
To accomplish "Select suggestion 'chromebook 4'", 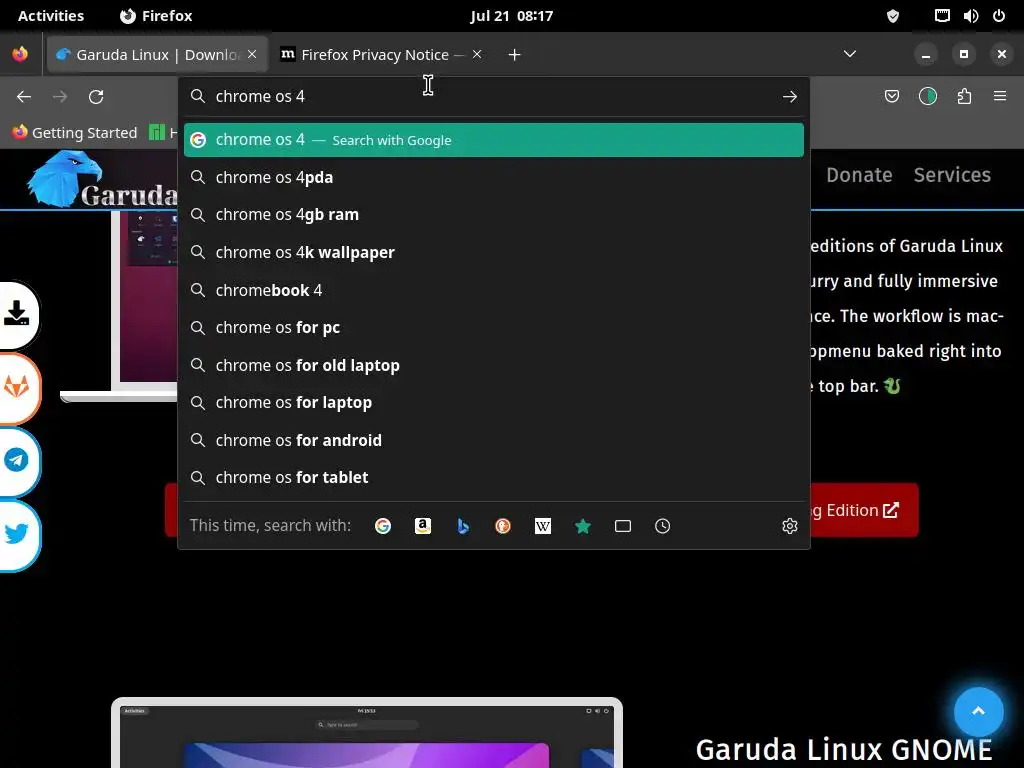I will 494,290.
